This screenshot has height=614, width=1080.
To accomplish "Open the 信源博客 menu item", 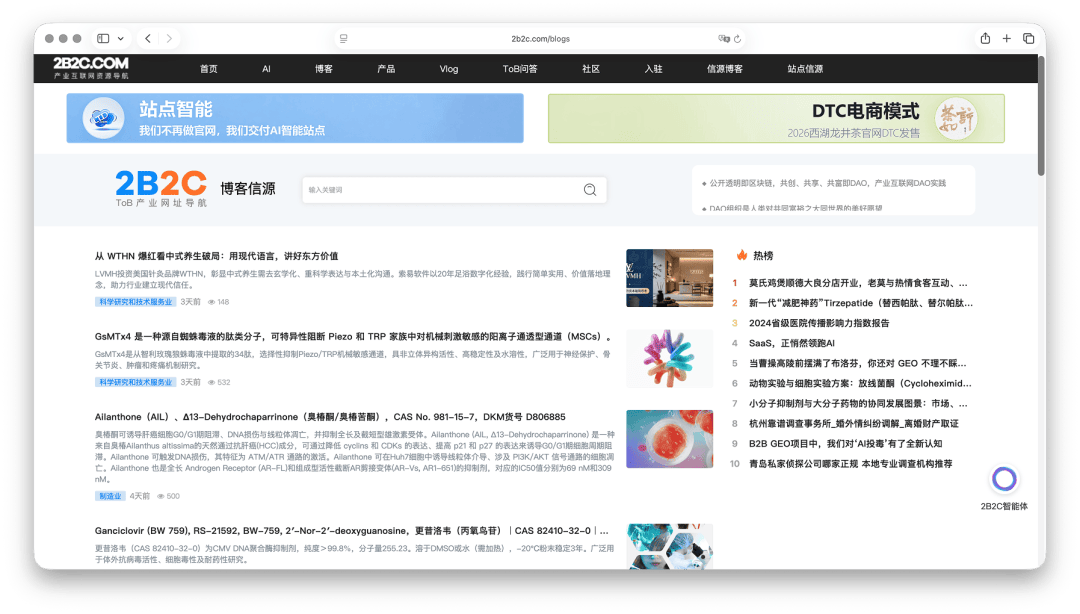I will click(x=725, y=69).
